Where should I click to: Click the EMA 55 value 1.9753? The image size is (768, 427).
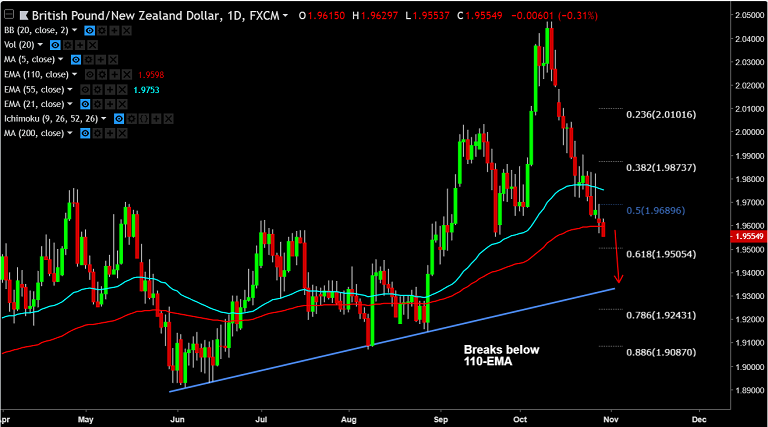tap(146, 90)
